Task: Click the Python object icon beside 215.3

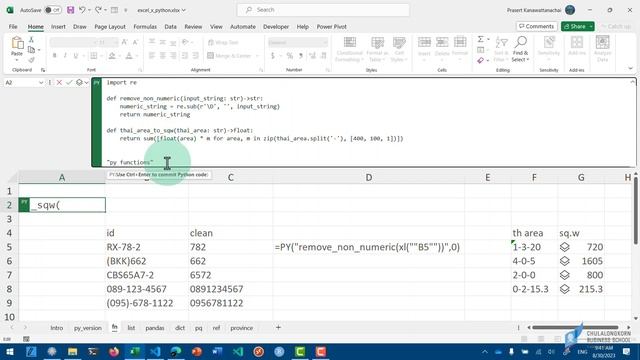Action: [564, 289]
